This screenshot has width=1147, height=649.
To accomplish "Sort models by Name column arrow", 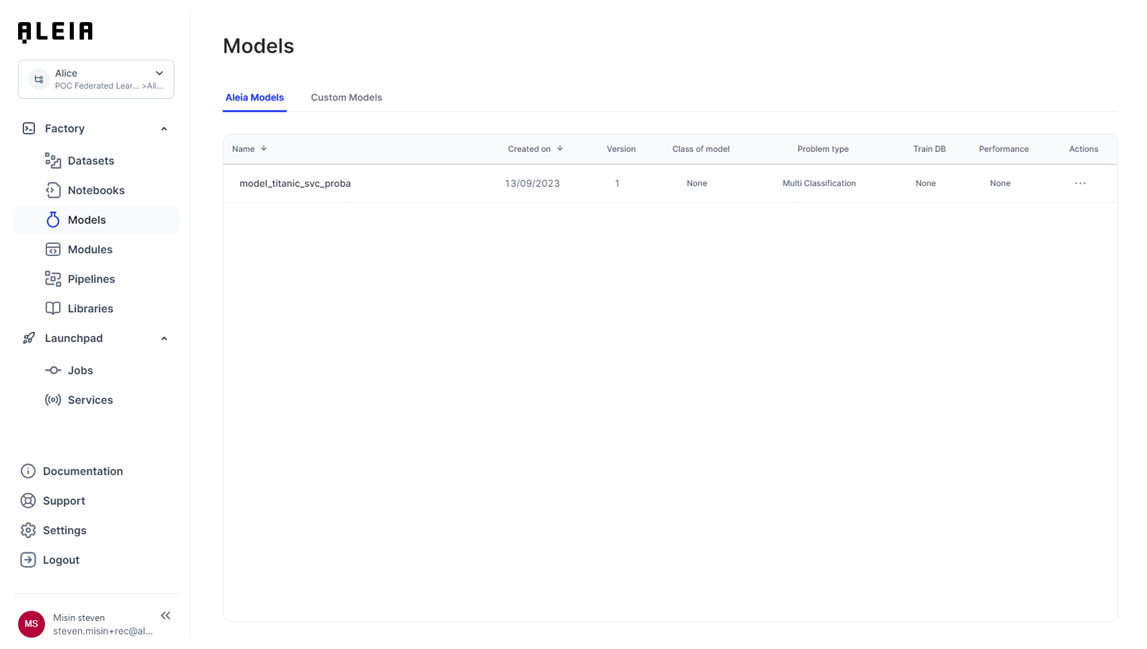I will [x=264, y=149].
